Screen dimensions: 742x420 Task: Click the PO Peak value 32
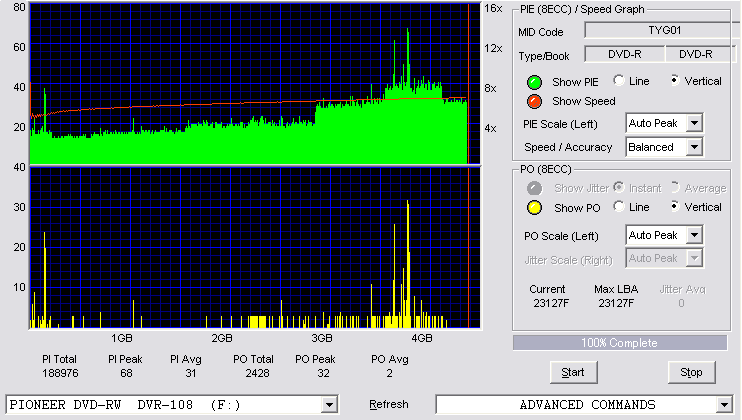coord(323,373)
